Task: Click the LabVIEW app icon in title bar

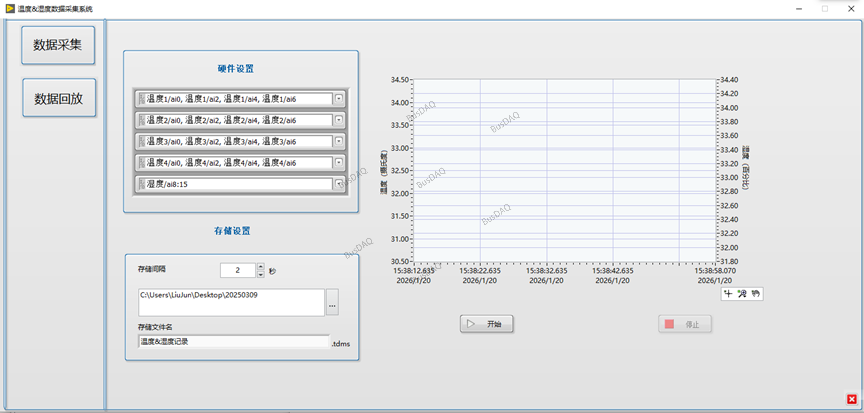Action: pyautogui.click(x=9, y=8)
